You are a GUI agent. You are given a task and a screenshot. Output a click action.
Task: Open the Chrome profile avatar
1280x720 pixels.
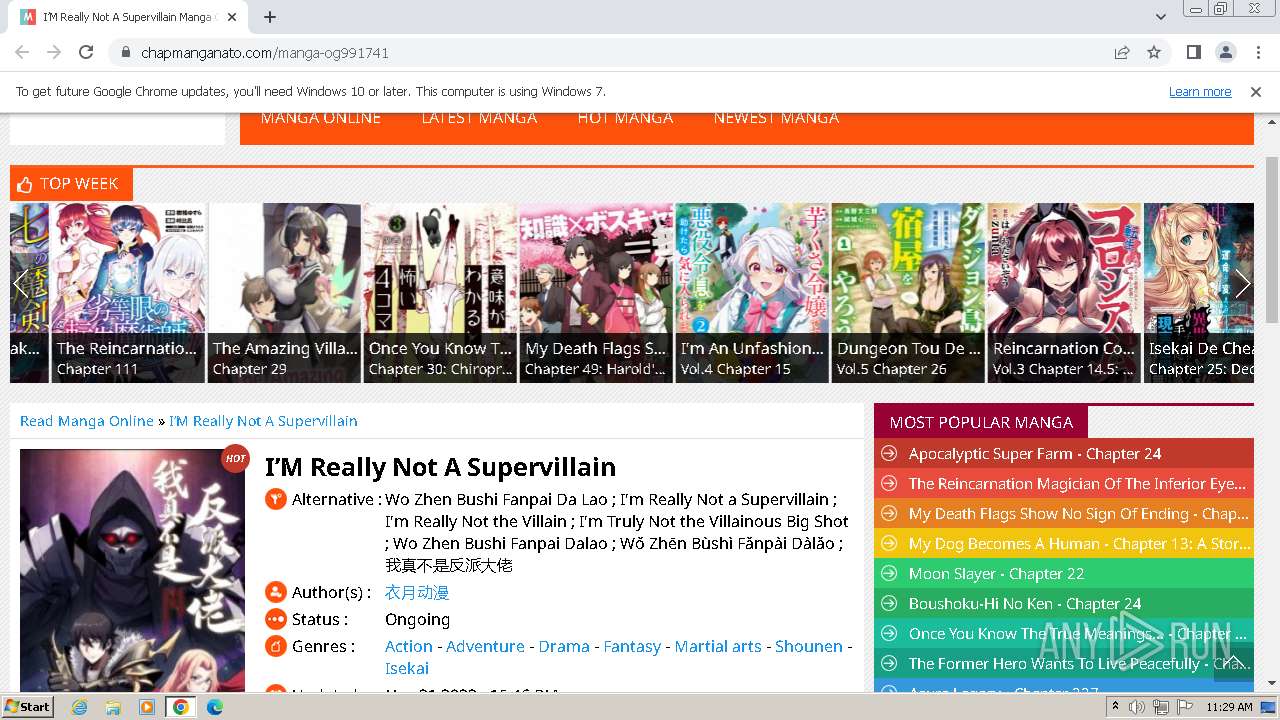(x=1226, y=52)
